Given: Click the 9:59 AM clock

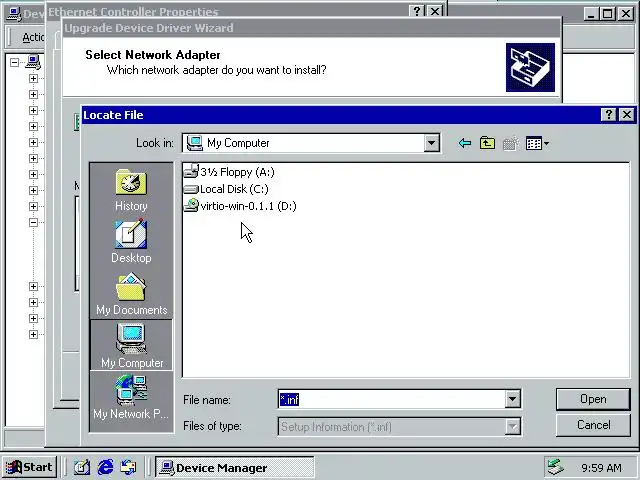Looking at the screenshot, I should pyautogui.click(x=601, y=468).
